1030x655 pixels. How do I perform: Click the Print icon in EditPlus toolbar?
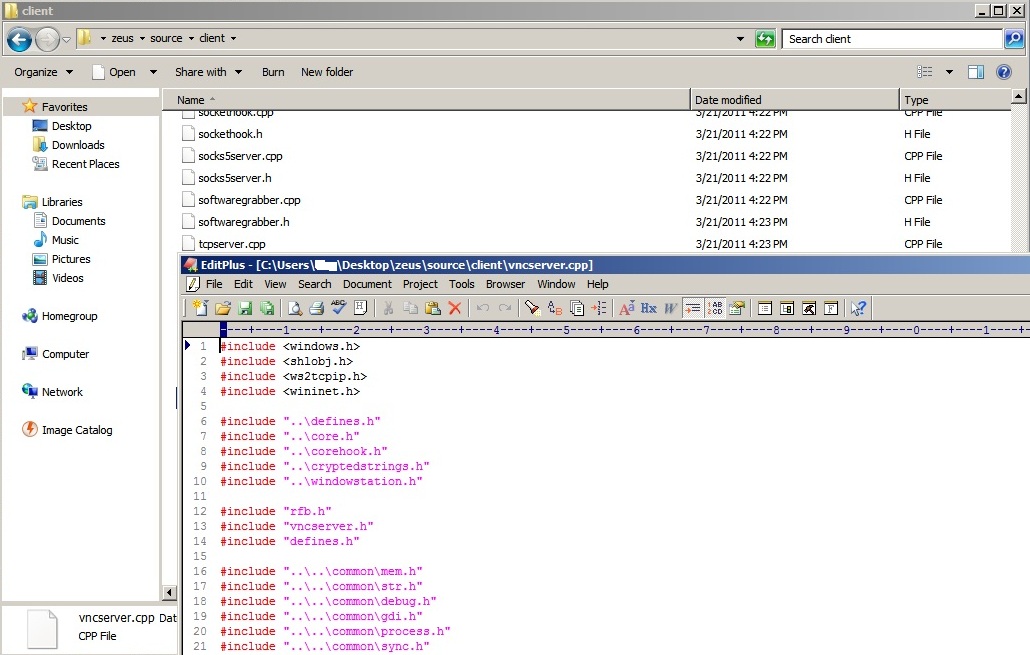pyautogui.click(x=316, y=308)
